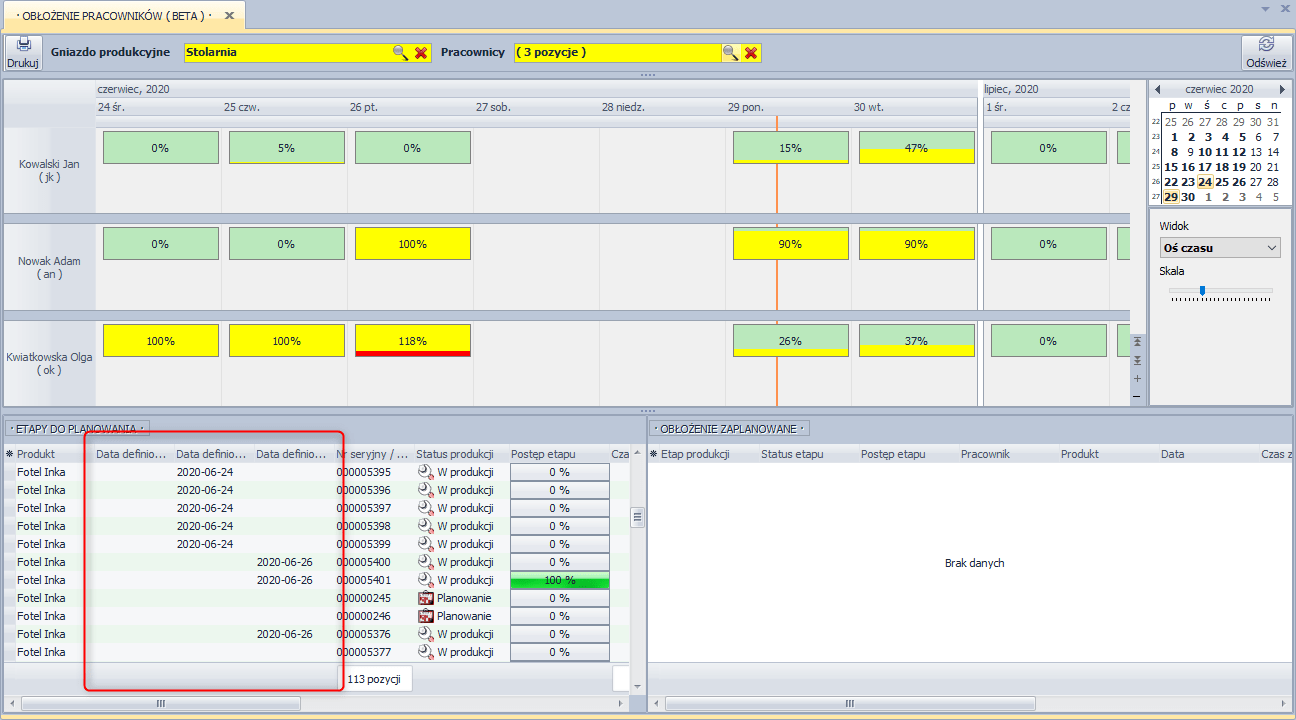1296x720 pixels.
Task: Select Nowak Adam's 90% block on June 29
Action: click(791, 244)
